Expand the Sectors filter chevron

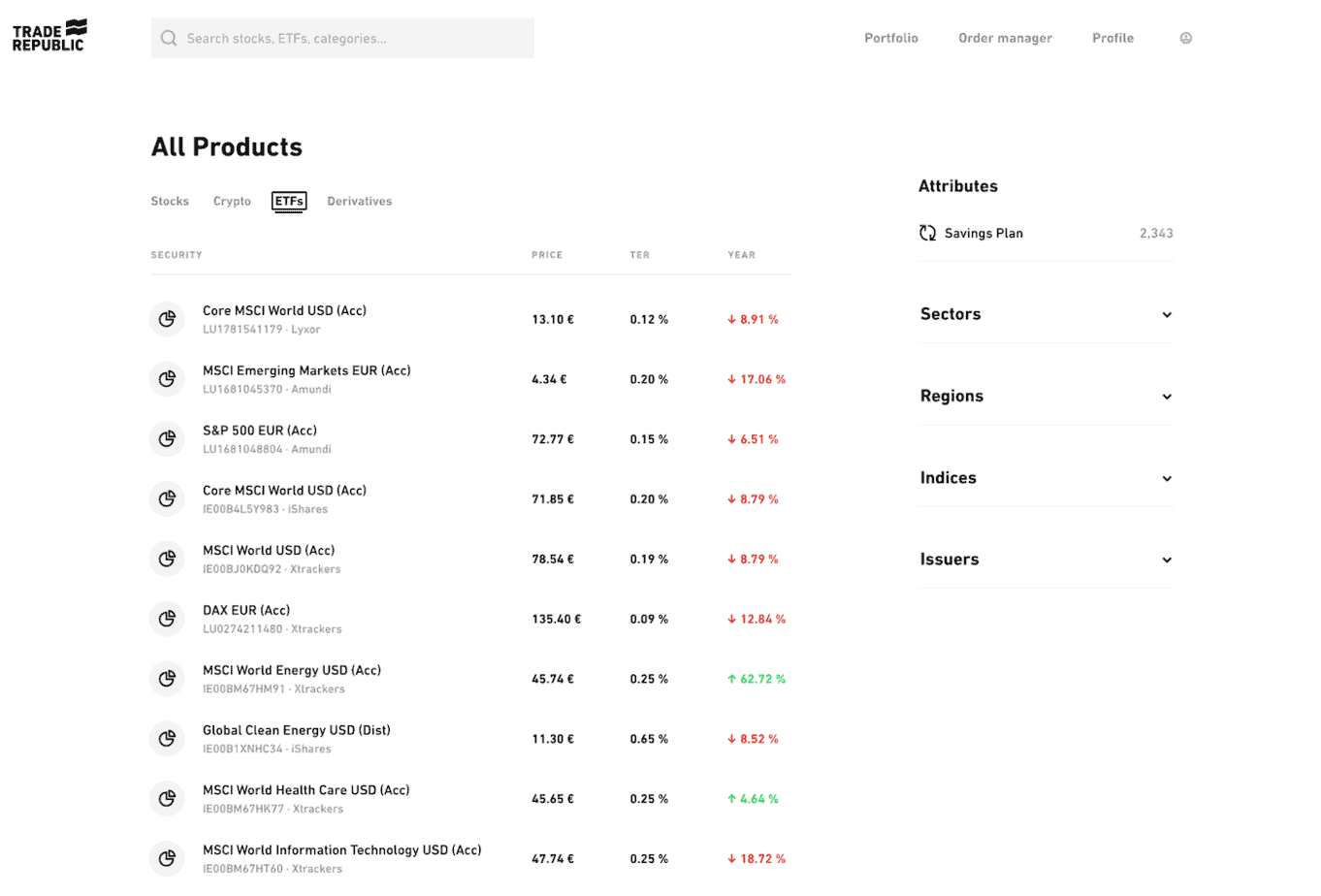[1167, 314]
